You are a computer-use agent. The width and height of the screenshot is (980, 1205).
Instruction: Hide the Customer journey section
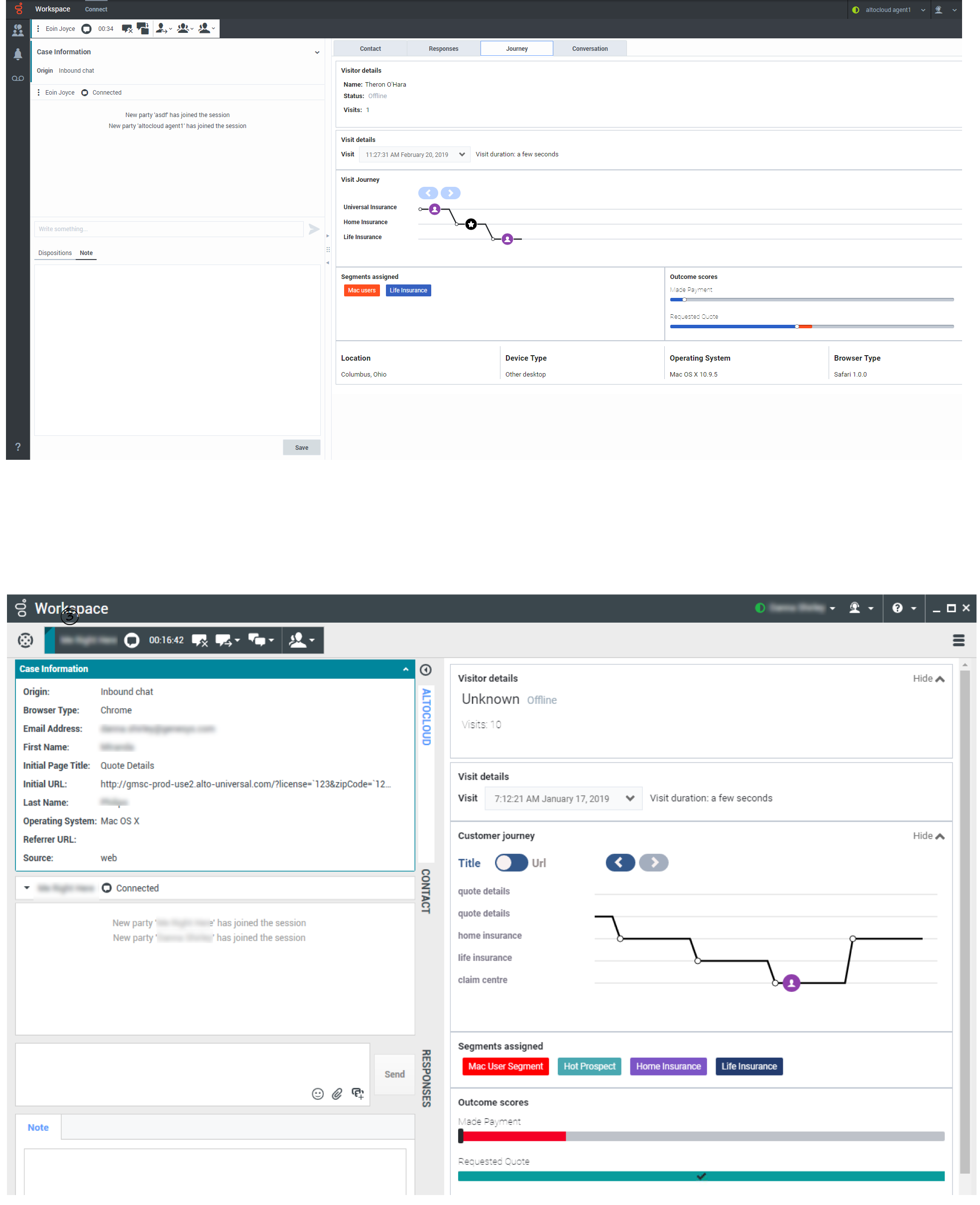(x=928, y=835)
